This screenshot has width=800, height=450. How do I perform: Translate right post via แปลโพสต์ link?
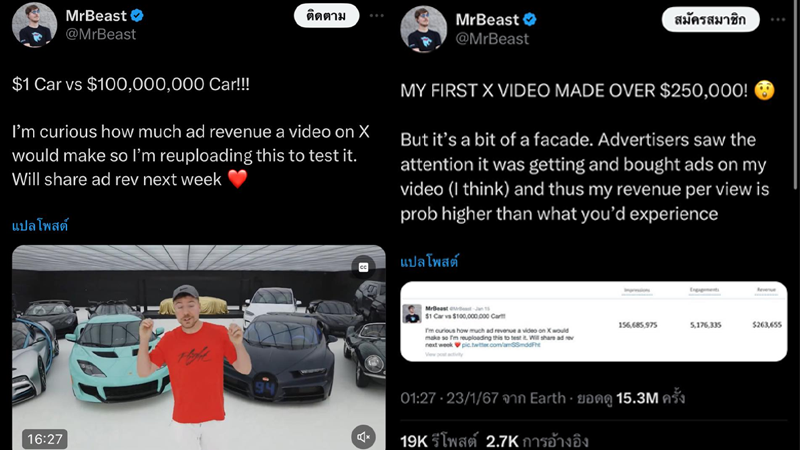[x=429, y=262]
